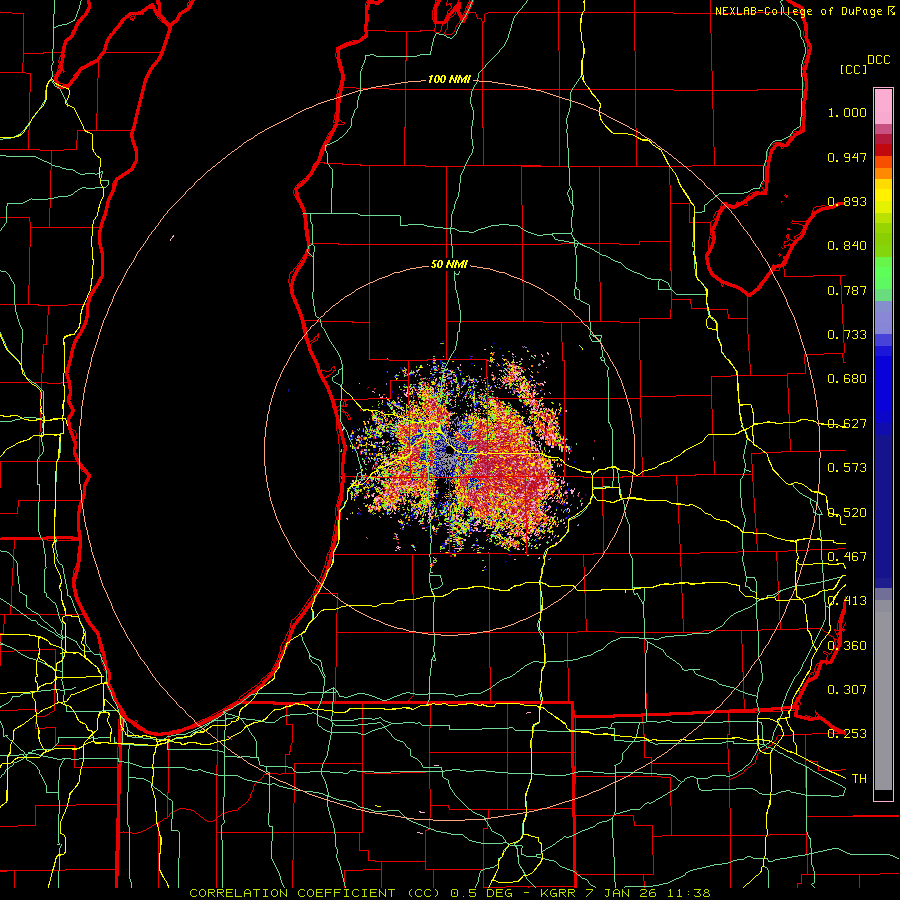900x900 pixels.
Task: Select the 1.000 legend value
Action: click(847, 112)
